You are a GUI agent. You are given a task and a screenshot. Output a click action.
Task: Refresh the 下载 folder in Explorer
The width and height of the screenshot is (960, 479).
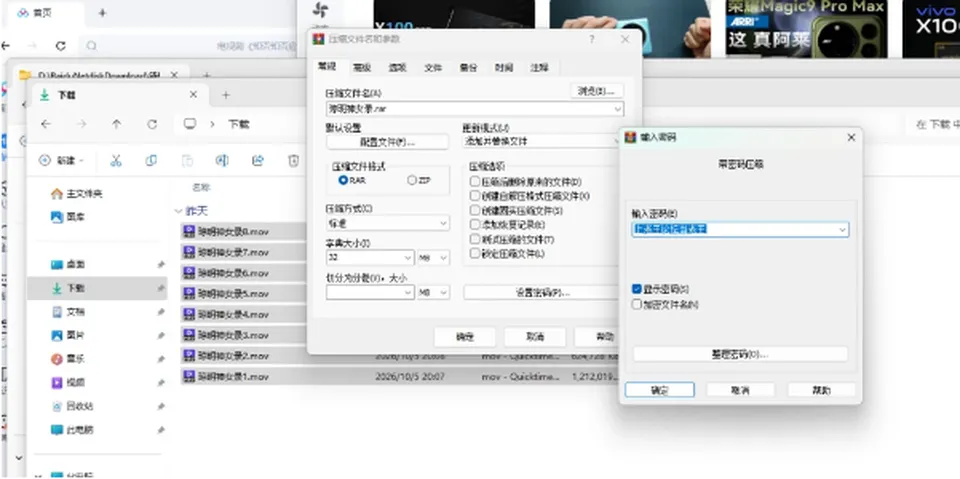[x=152, y=124]
